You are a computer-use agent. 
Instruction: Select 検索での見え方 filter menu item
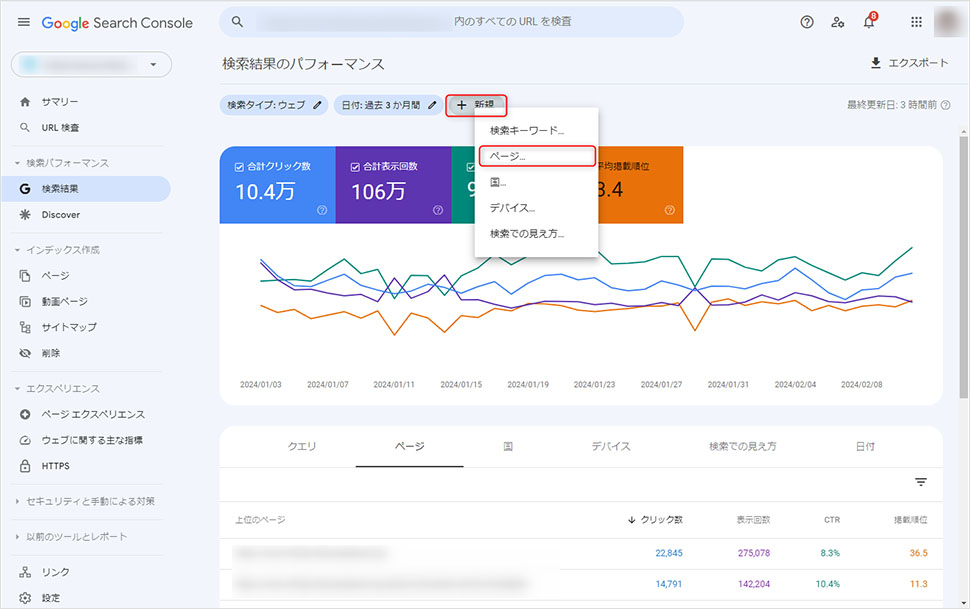pyautogui.click(x=536, y=234)
